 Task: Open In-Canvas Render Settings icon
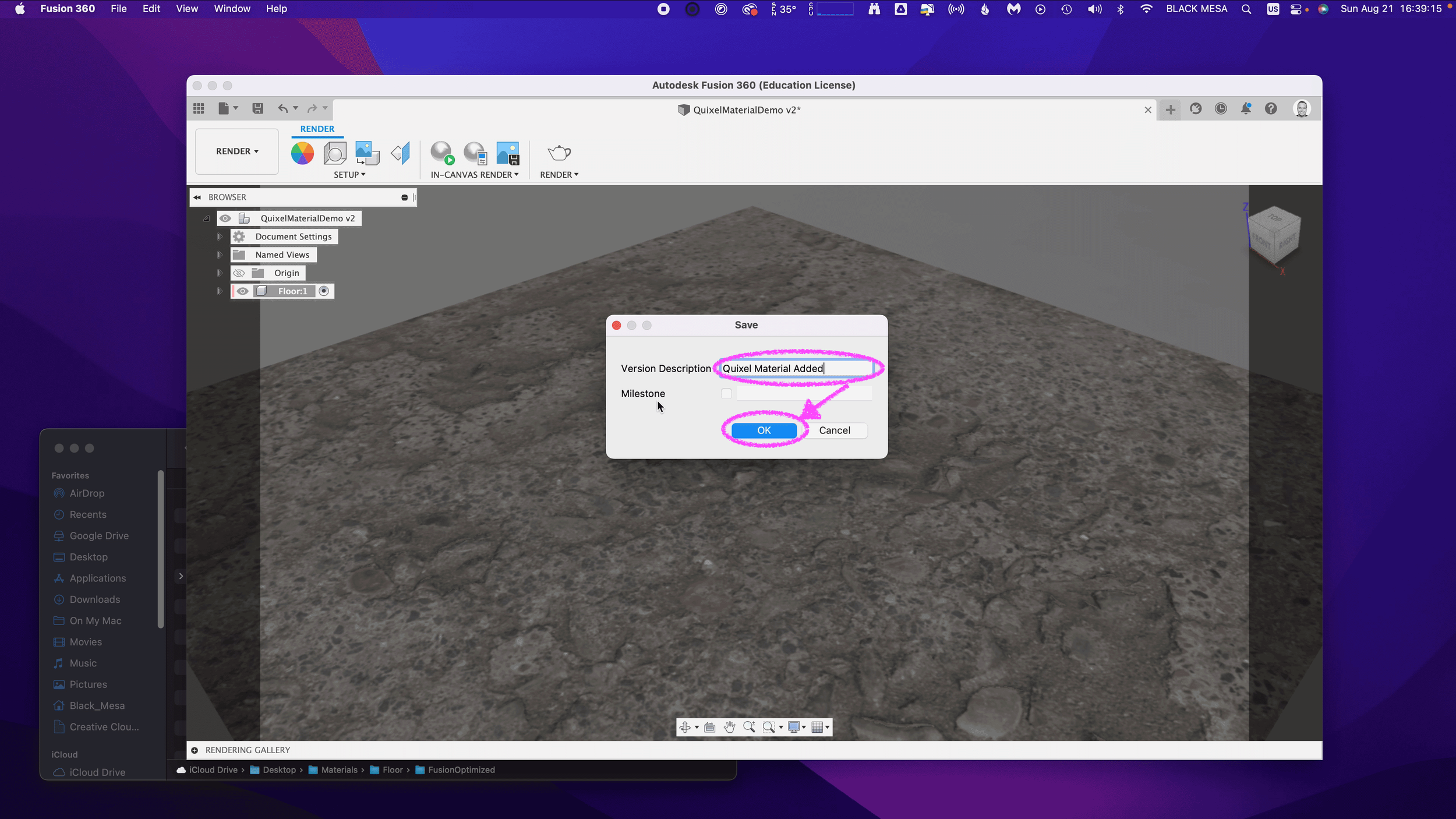pyautogui.click(x=475, y=153)
